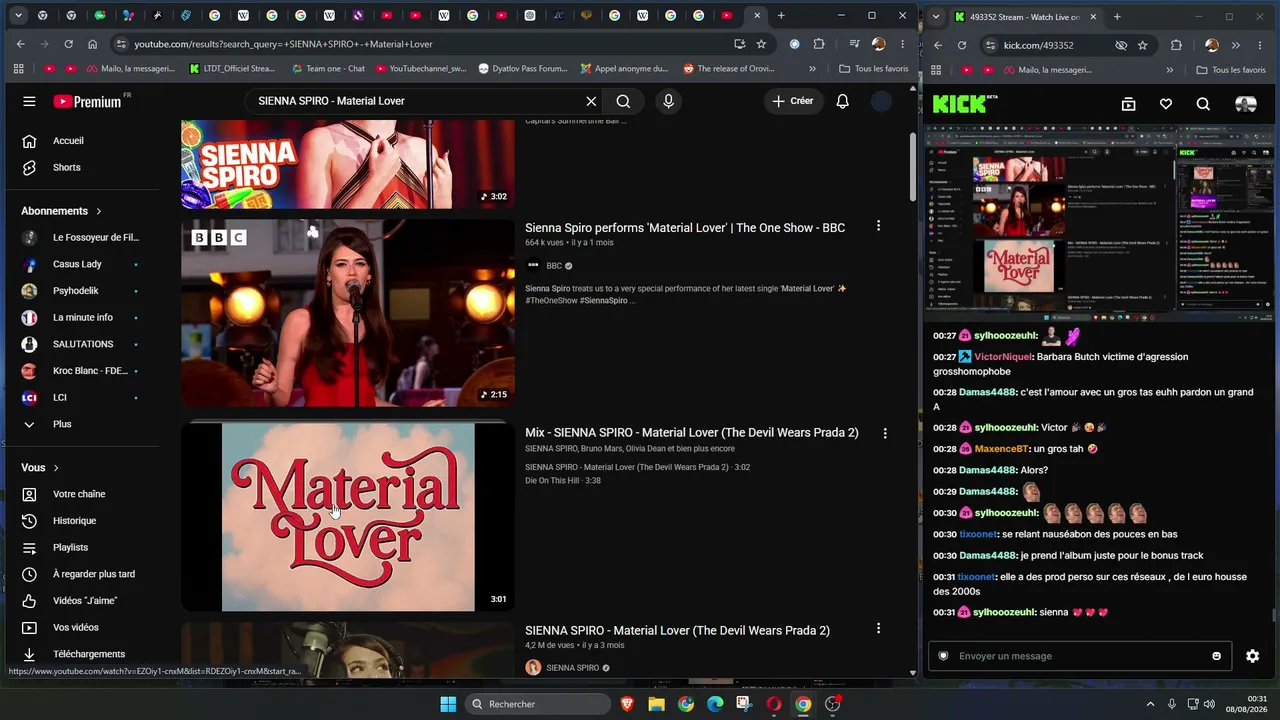
Task: Open the tab search dropdown in the YouTube window
Action: (17, 16)
